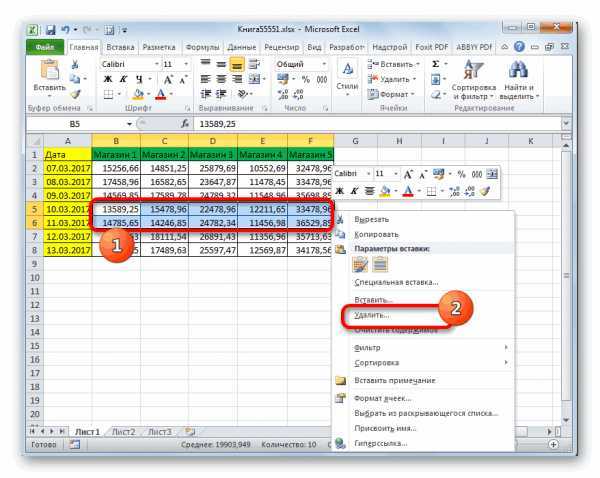Click the percent style icon in ribbon
Screen dimensions: 600x478
[x=306, y=79]
